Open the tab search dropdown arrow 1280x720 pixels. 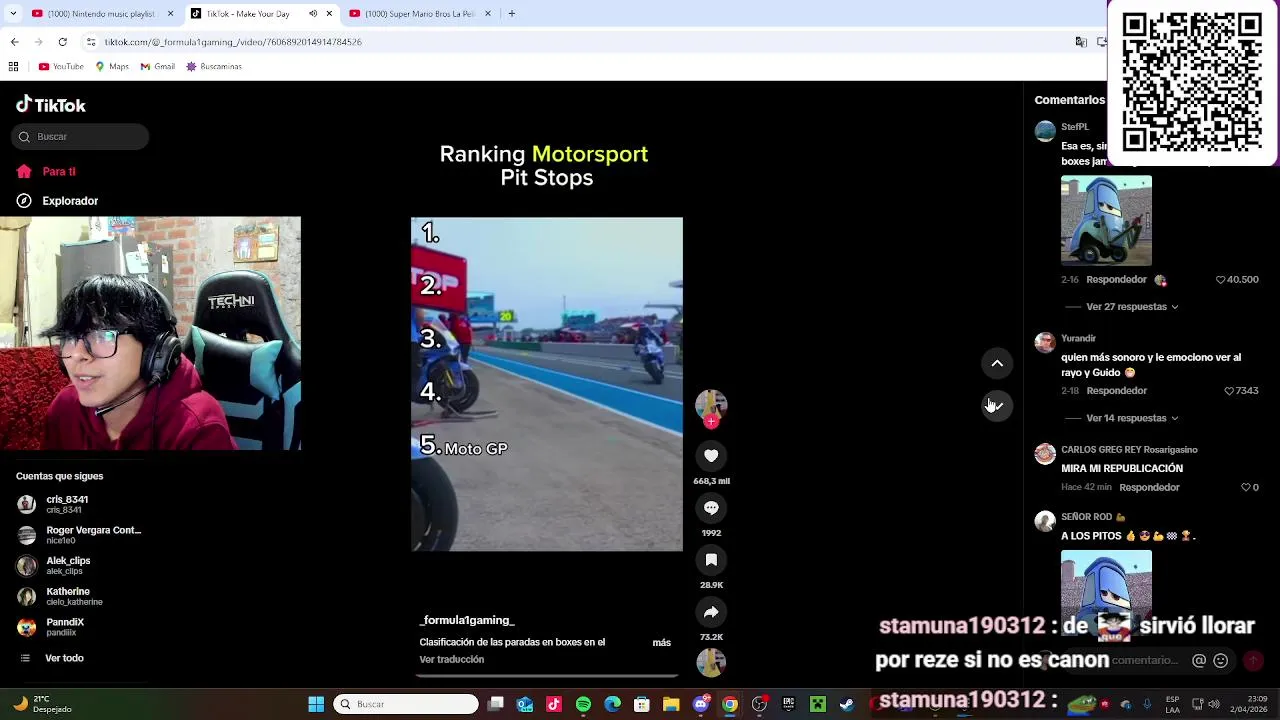coord(11,14)
